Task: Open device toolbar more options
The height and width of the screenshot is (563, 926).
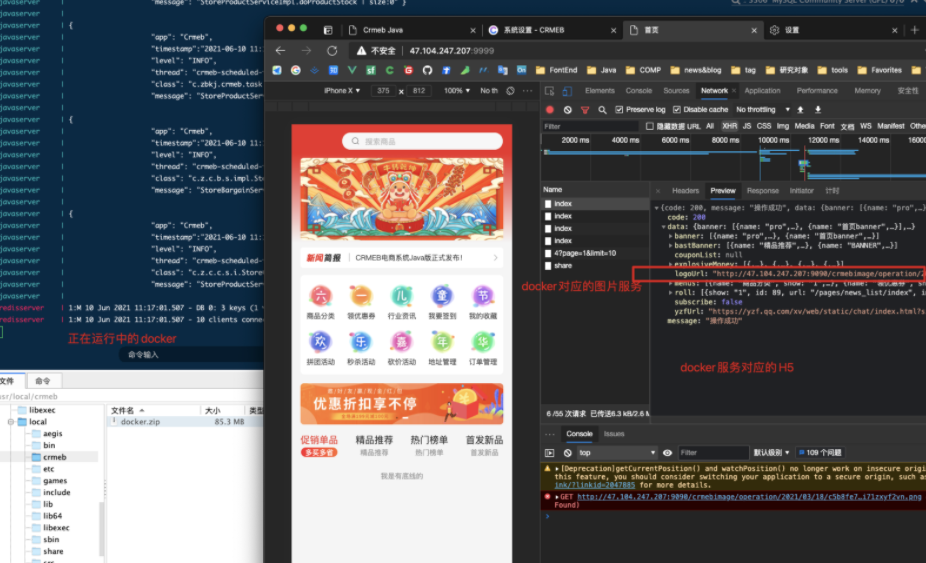Action: tap(527, 91)
